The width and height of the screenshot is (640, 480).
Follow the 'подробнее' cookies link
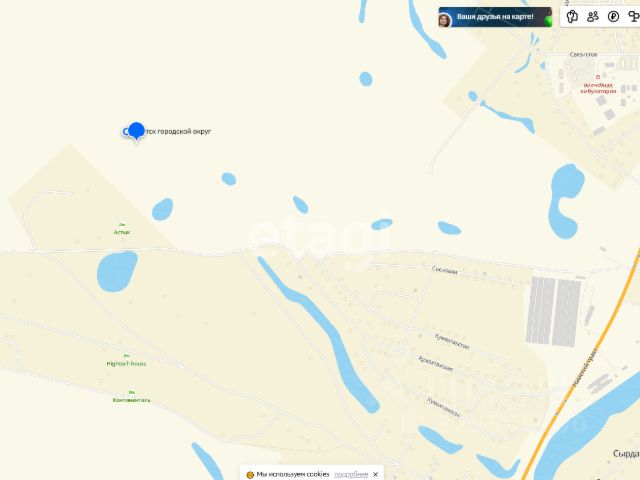pyautogui.click(x=351, y=474)
